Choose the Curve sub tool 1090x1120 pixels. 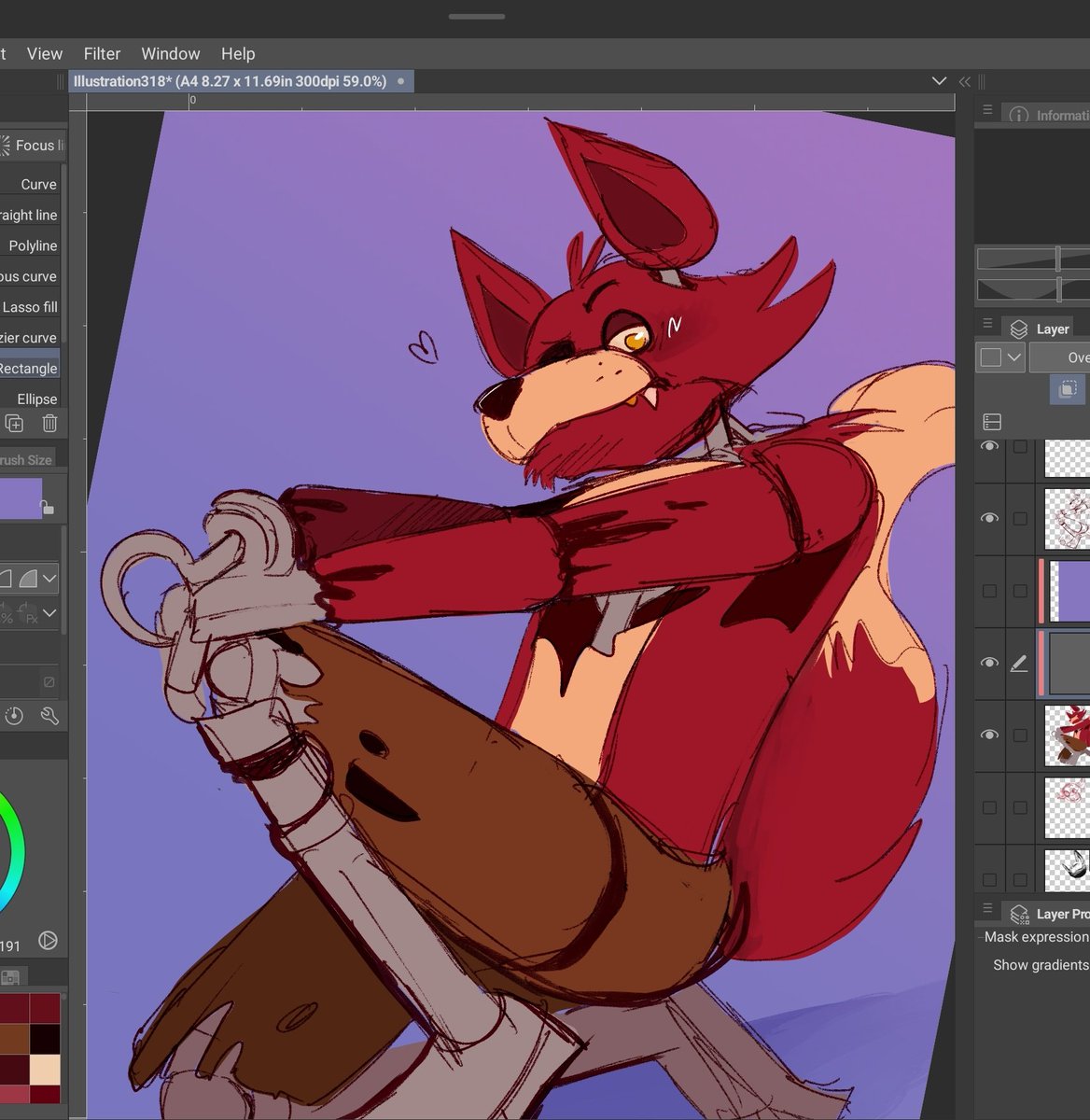(x=31, y=184)
